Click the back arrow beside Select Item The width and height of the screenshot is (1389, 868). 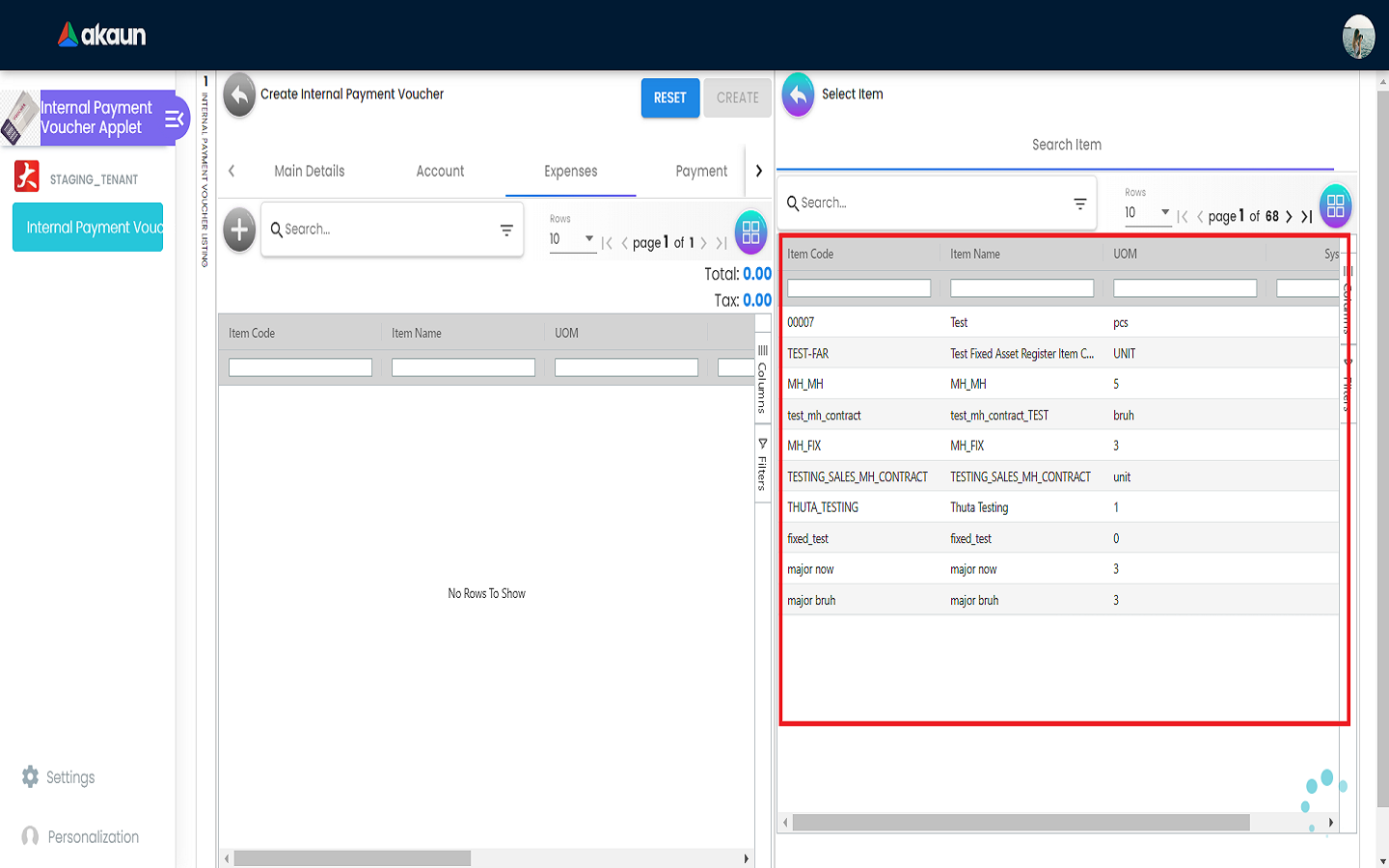(798, 95)
